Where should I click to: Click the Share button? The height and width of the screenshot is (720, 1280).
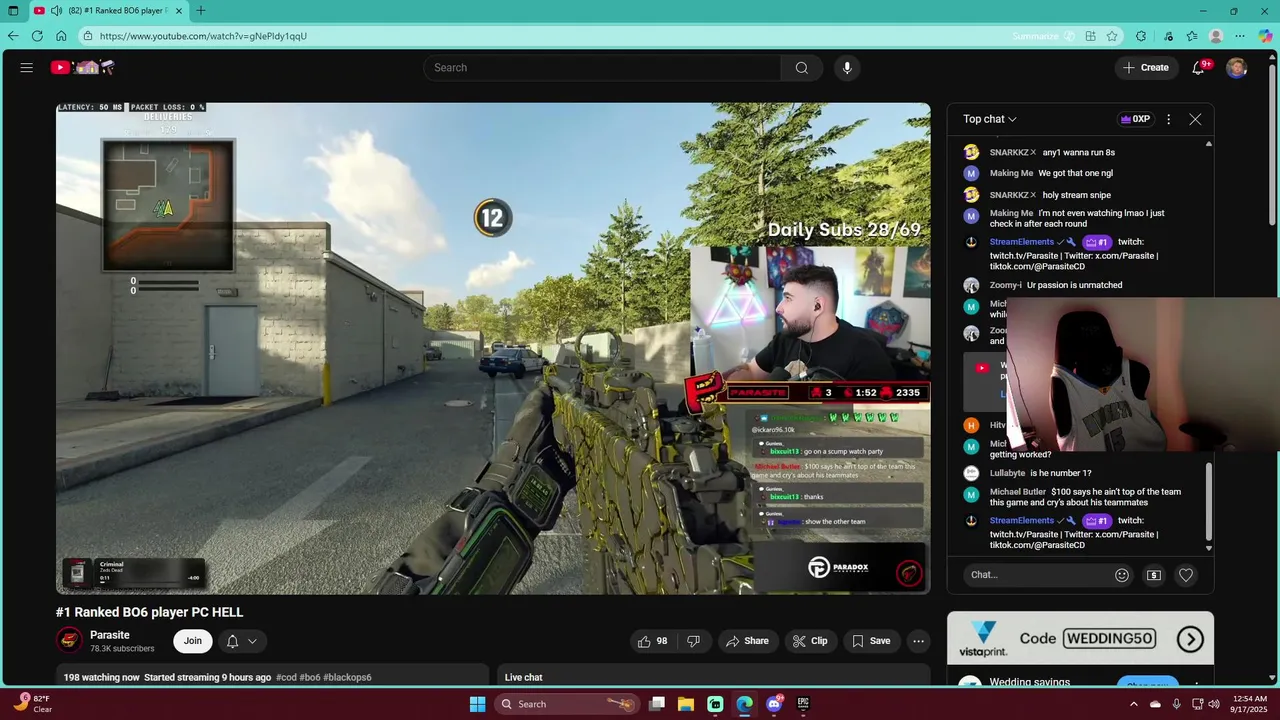pyautogui.click(x=747, y=641)
